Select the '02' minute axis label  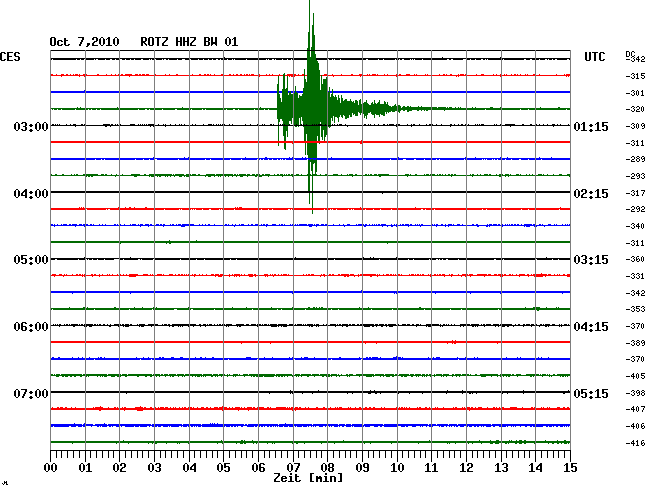tap(119, 468)
